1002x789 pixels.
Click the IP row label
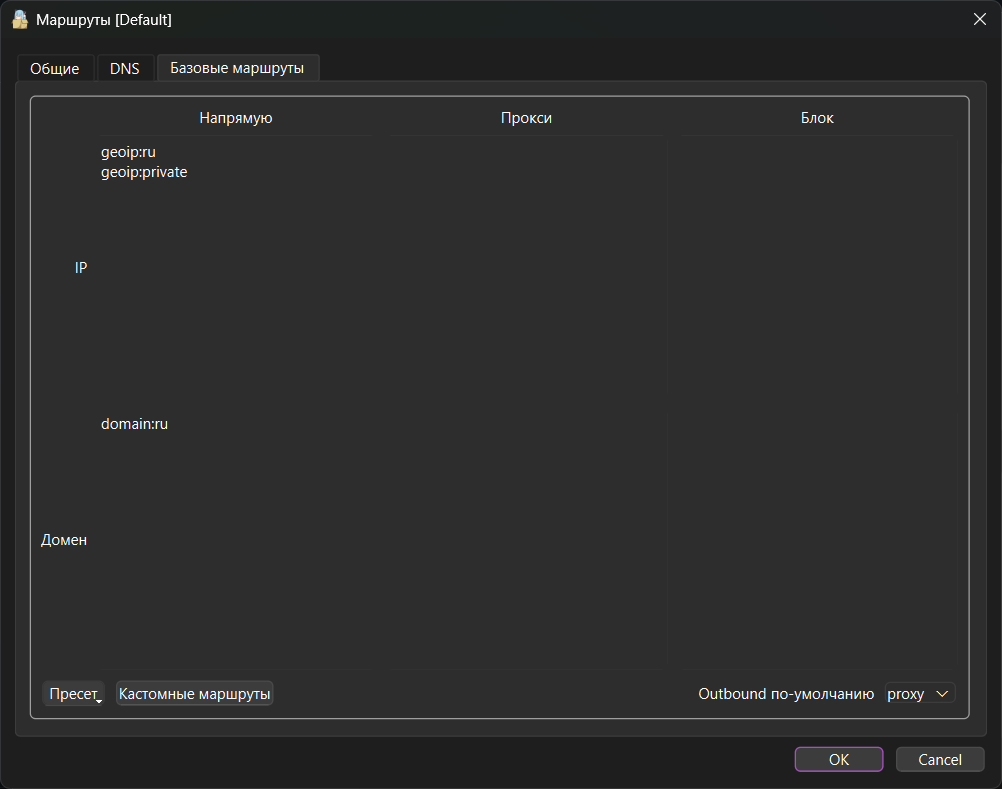tap(81, 268)
